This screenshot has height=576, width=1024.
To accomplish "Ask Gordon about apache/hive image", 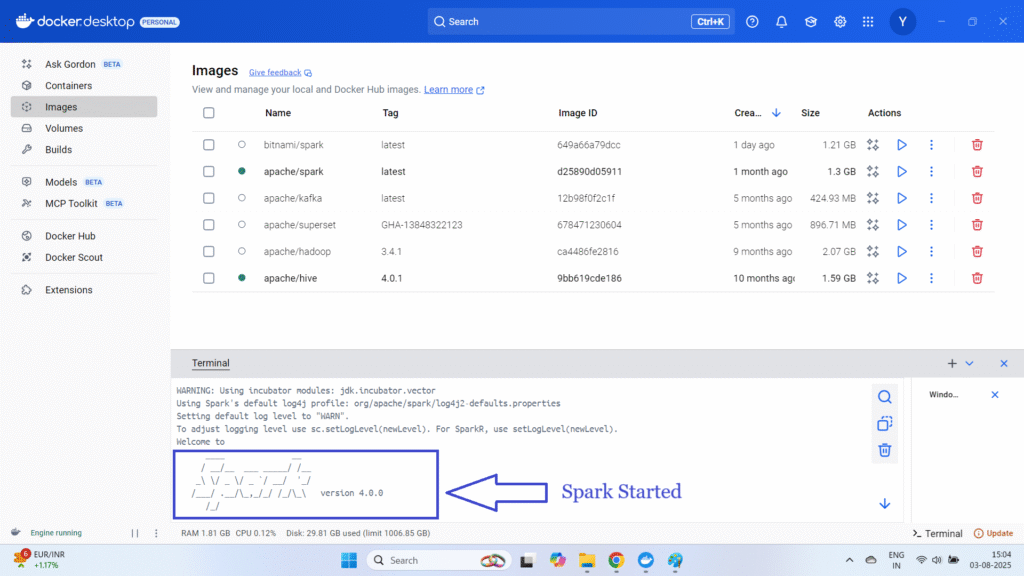I will [872, 278].
